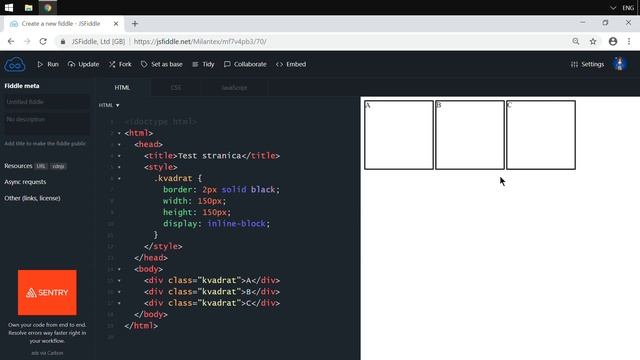Collapse the <style> fold arrow
This screenshot has width=640, height=360.
(119, 167)
